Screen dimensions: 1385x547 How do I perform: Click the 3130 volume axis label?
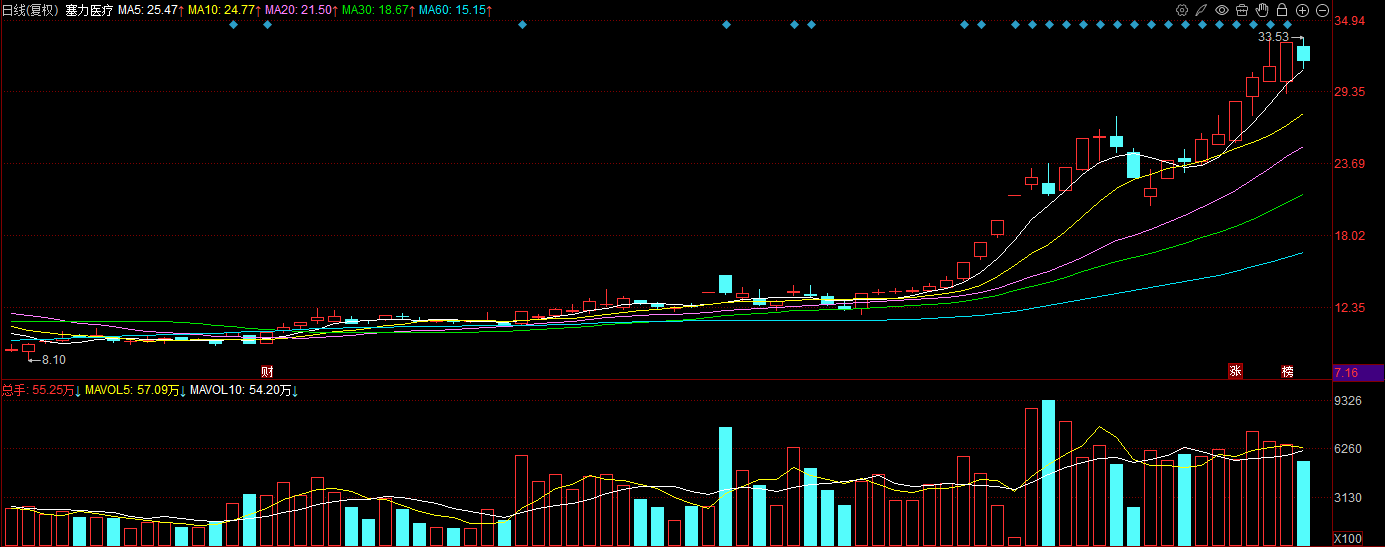(x=1349, y=497)
